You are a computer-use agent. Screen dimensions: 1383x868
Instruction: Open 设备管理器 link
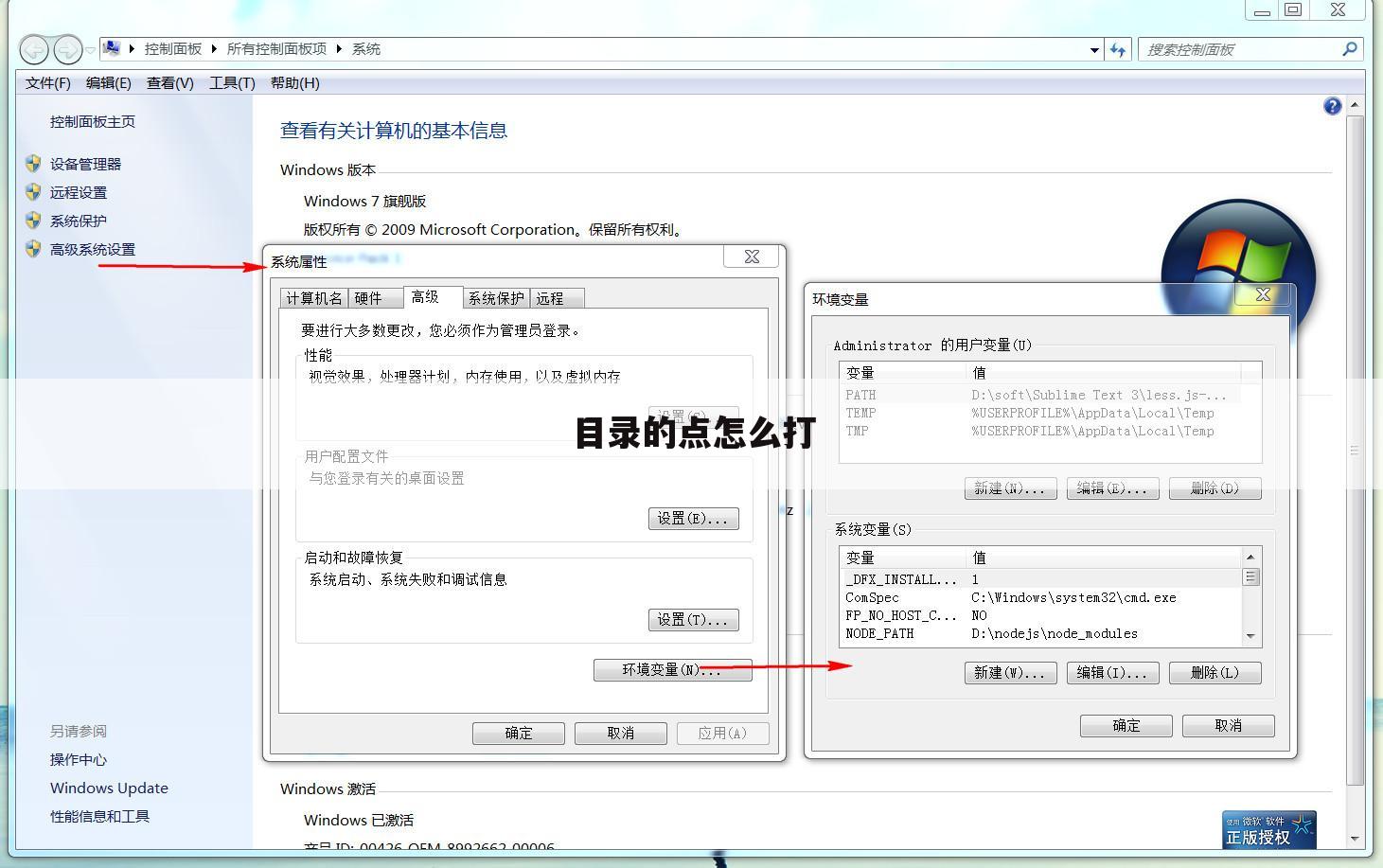click(85, 164)
